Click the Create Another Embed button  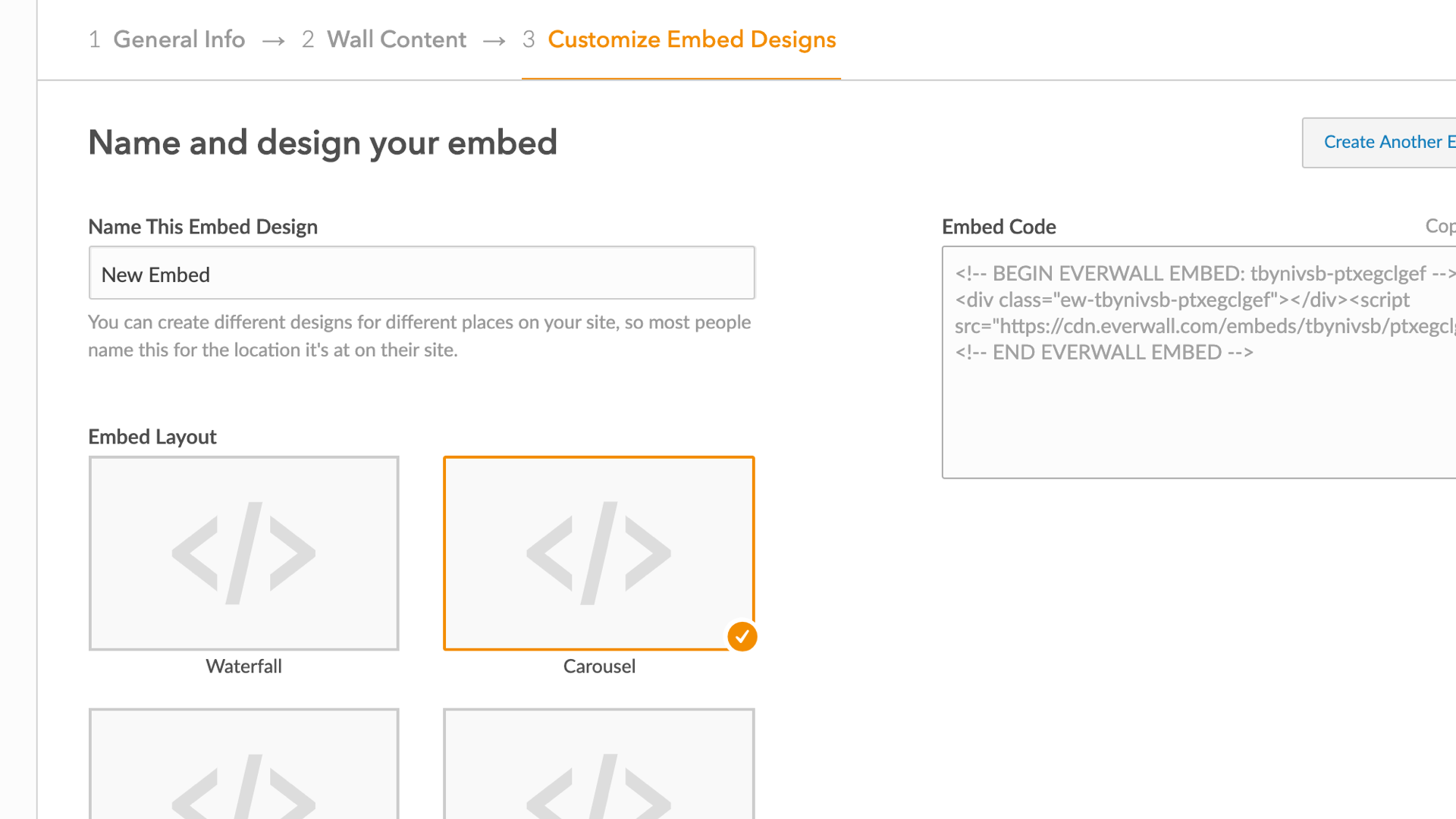click(1379, 143)
